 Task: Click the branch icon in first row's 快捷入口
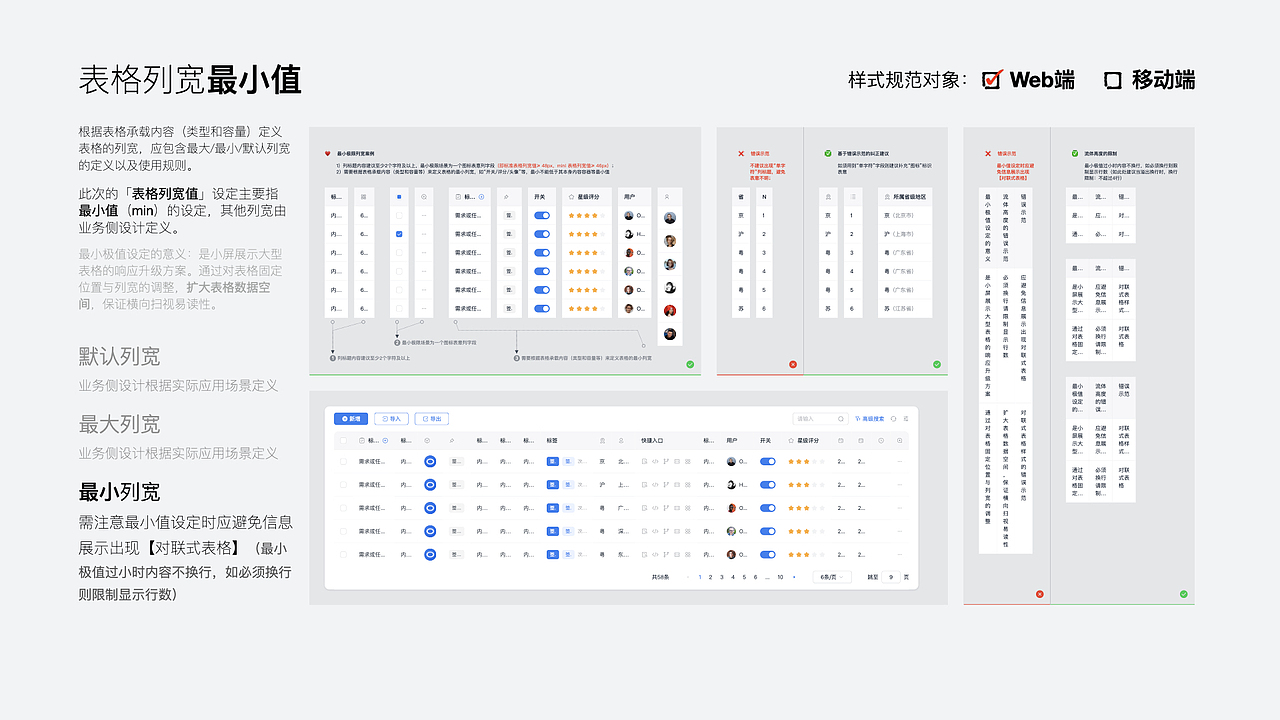665,462
